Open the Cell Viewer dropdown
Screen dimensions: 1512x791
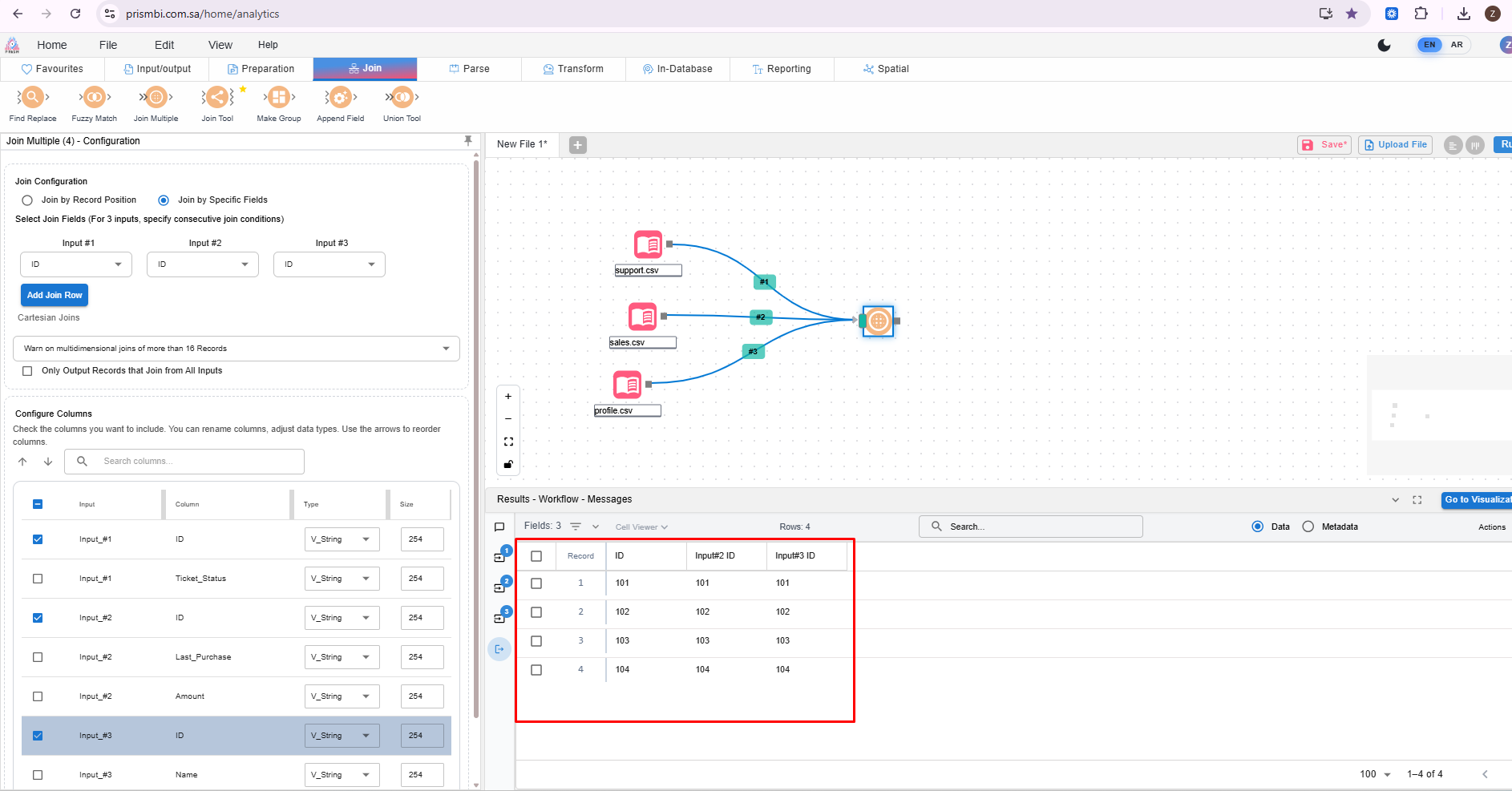click(641, 527)
